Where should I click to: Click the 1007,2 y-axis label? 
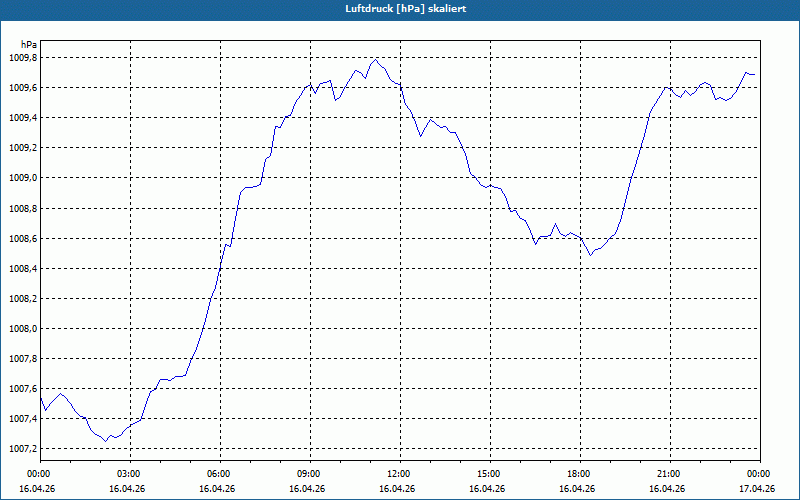click(x=23, y=449)
